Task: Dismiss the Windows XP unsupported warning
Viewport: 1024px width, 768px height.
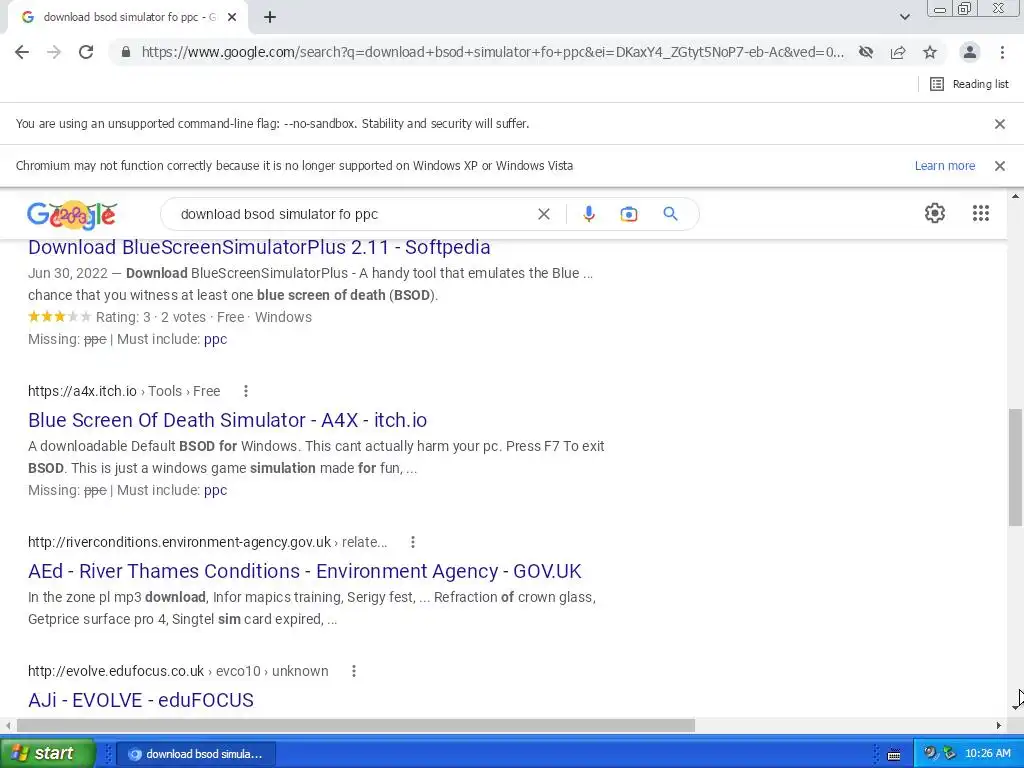Action: (x=1000, y=166)
